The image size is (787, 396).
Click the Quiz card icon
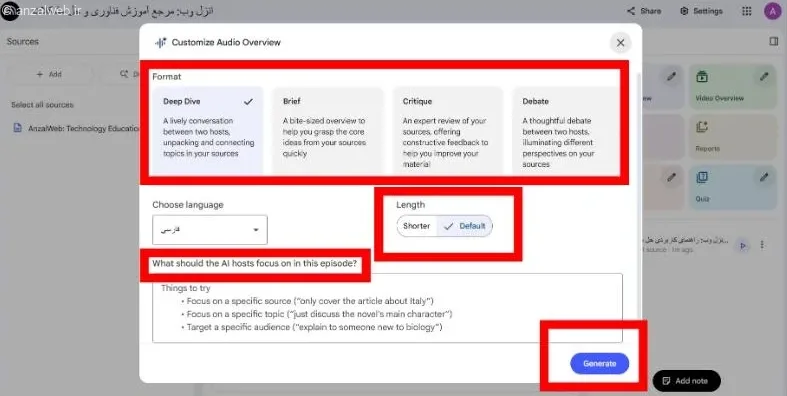click(x=702, y=177)
